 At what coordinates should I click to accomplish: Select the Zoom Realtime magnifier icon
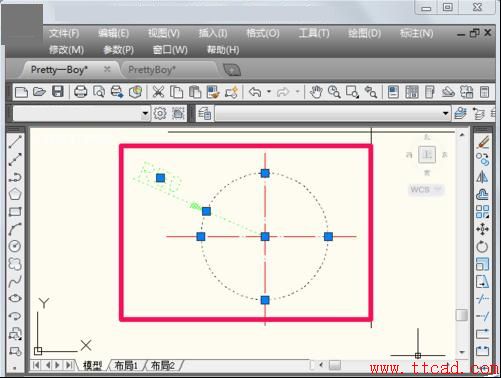click(334, 92)
